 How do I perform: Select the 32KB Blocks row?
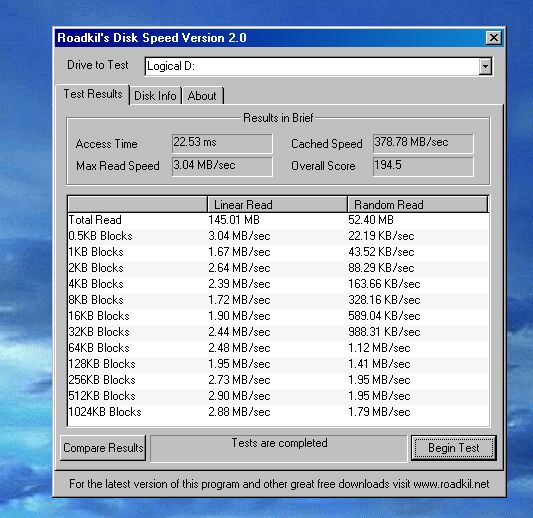(278, 332)
